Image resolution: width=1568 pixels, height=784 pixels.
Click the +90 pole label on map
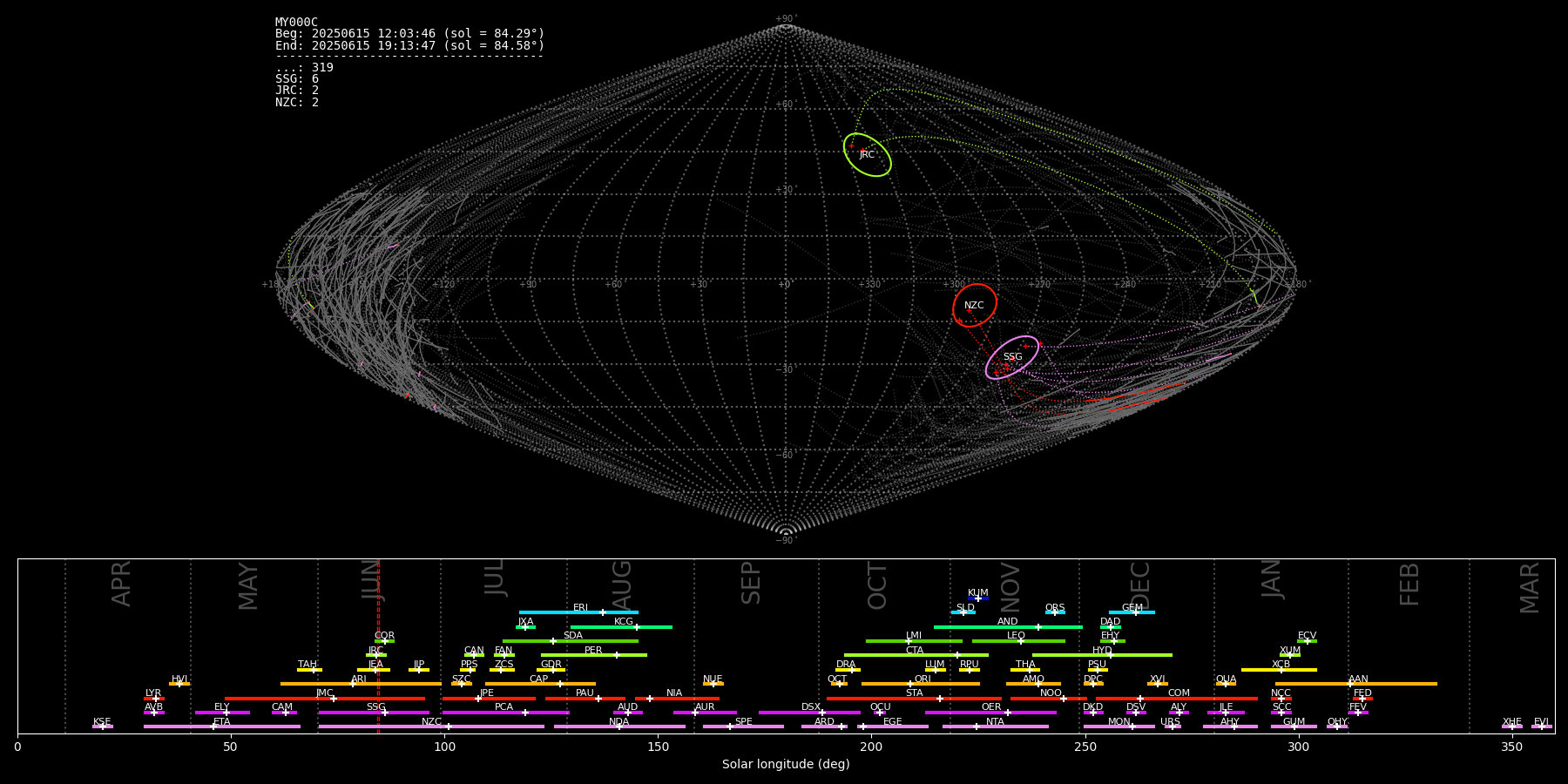coord(786,19)
